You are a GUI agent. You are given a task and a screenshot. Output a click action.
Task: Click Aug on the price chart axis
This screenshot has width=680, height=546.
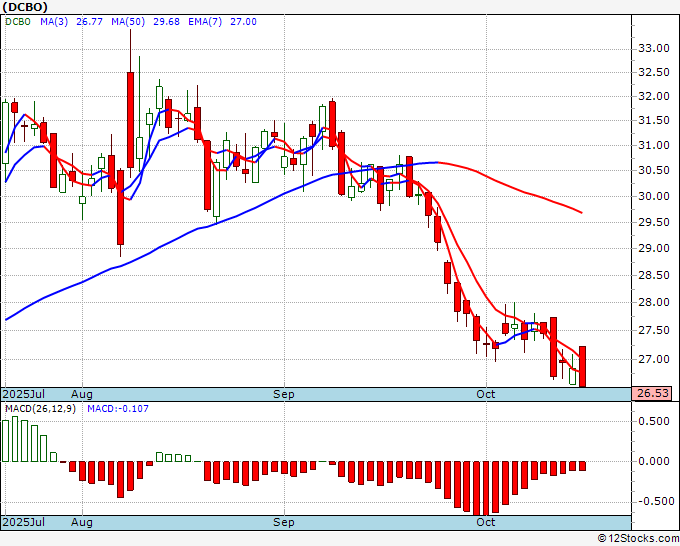[x=82, y=394]
